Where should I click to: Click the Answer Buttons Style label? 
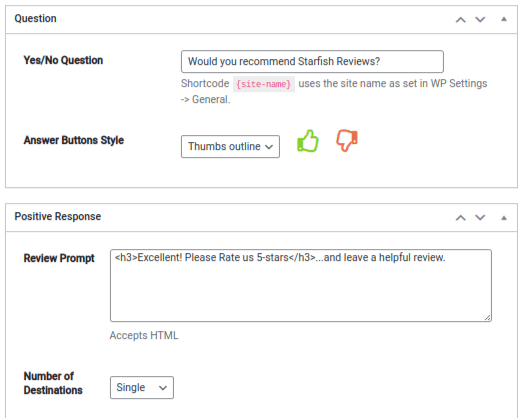pyautogui.click(x=74, y=140)
